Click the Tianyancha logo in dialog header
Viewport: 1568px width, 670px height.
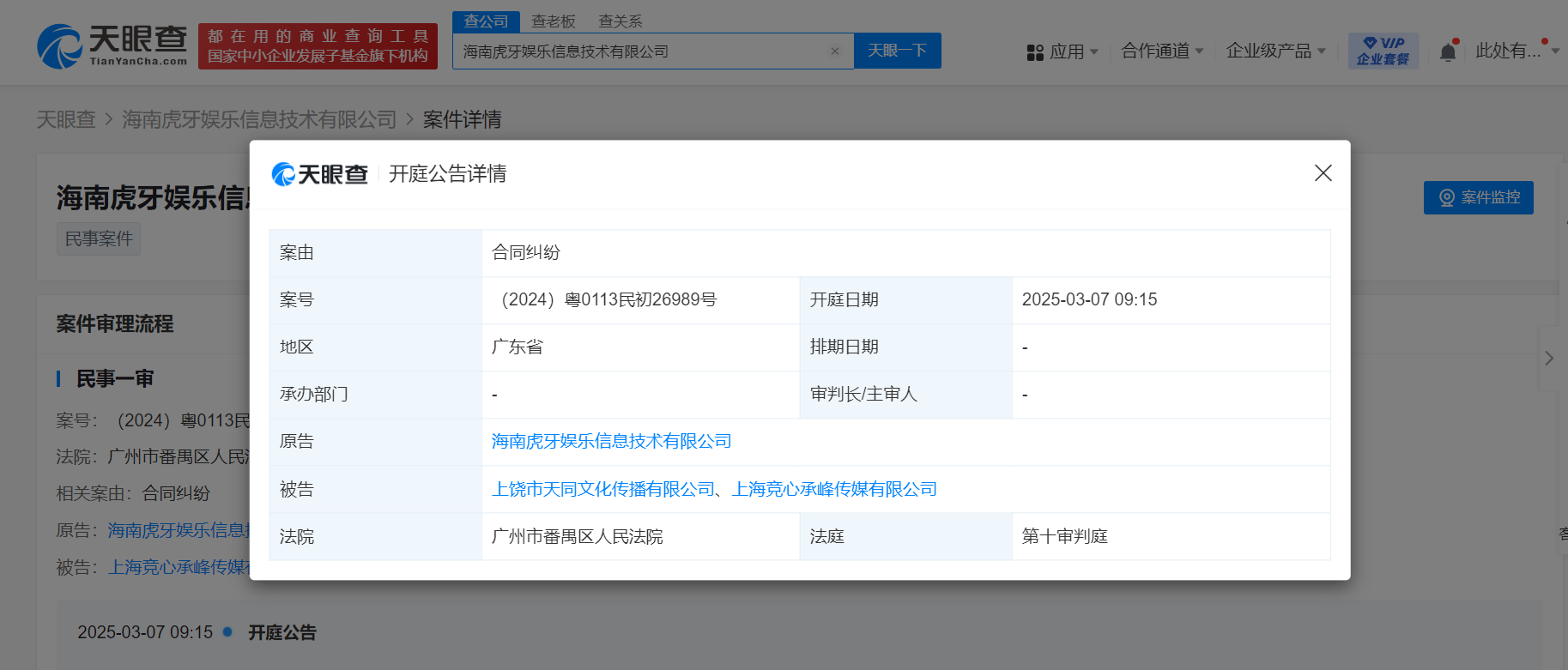[x=319, y=174]
